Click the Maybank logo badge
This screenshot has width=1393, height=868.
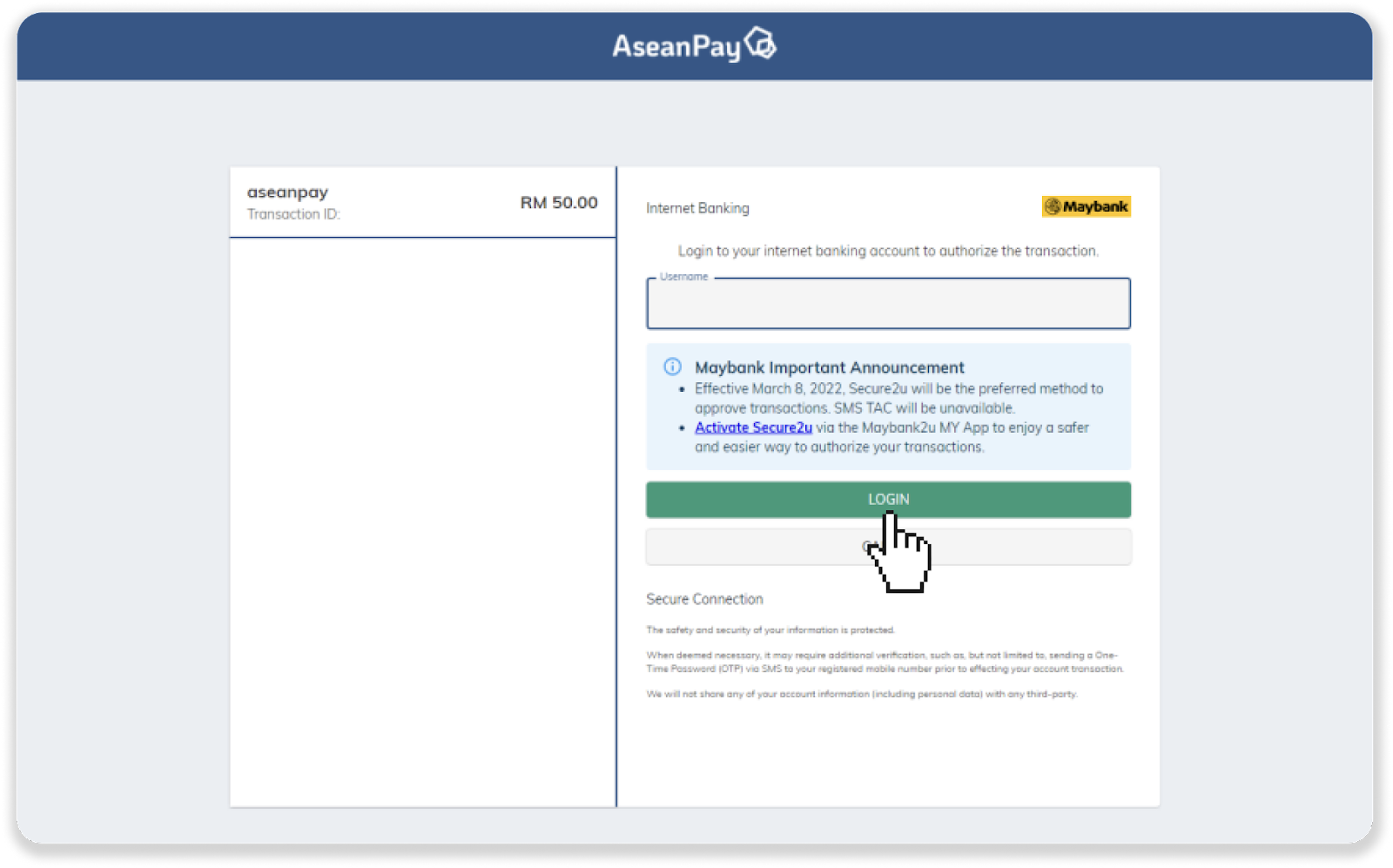point(1086,206)
